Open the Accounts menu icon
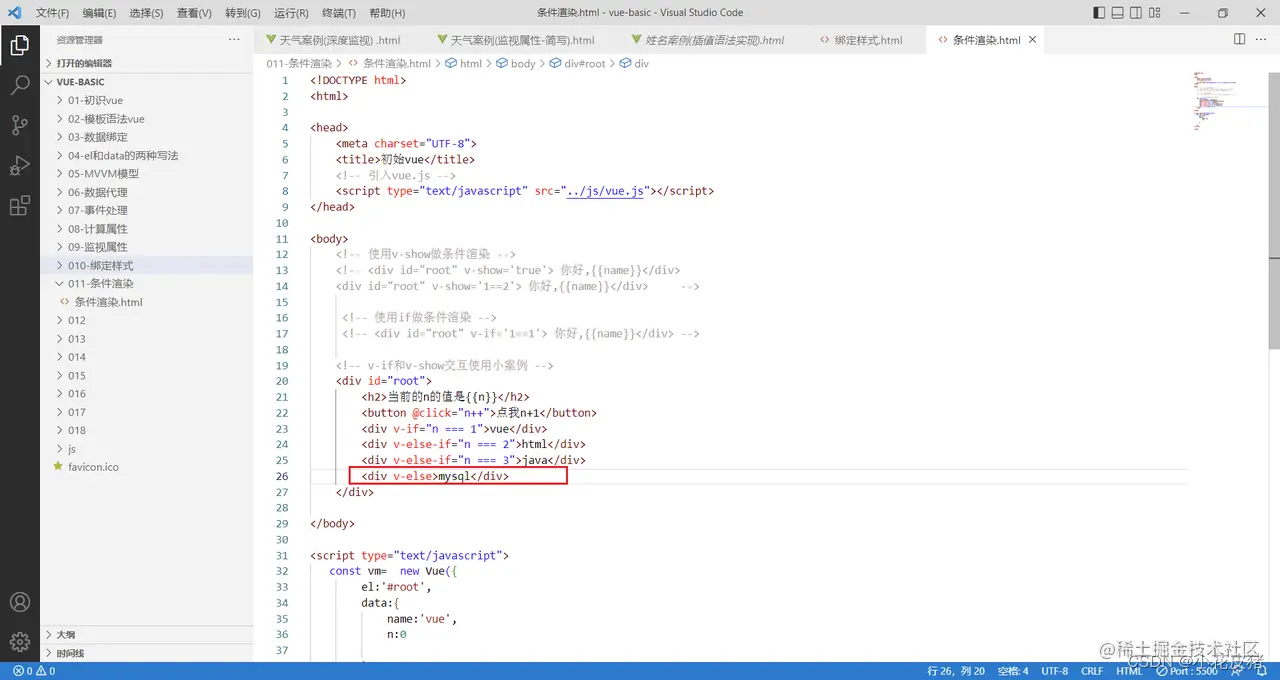This screenshot has width=1280, height=680. tap(19, 602)
